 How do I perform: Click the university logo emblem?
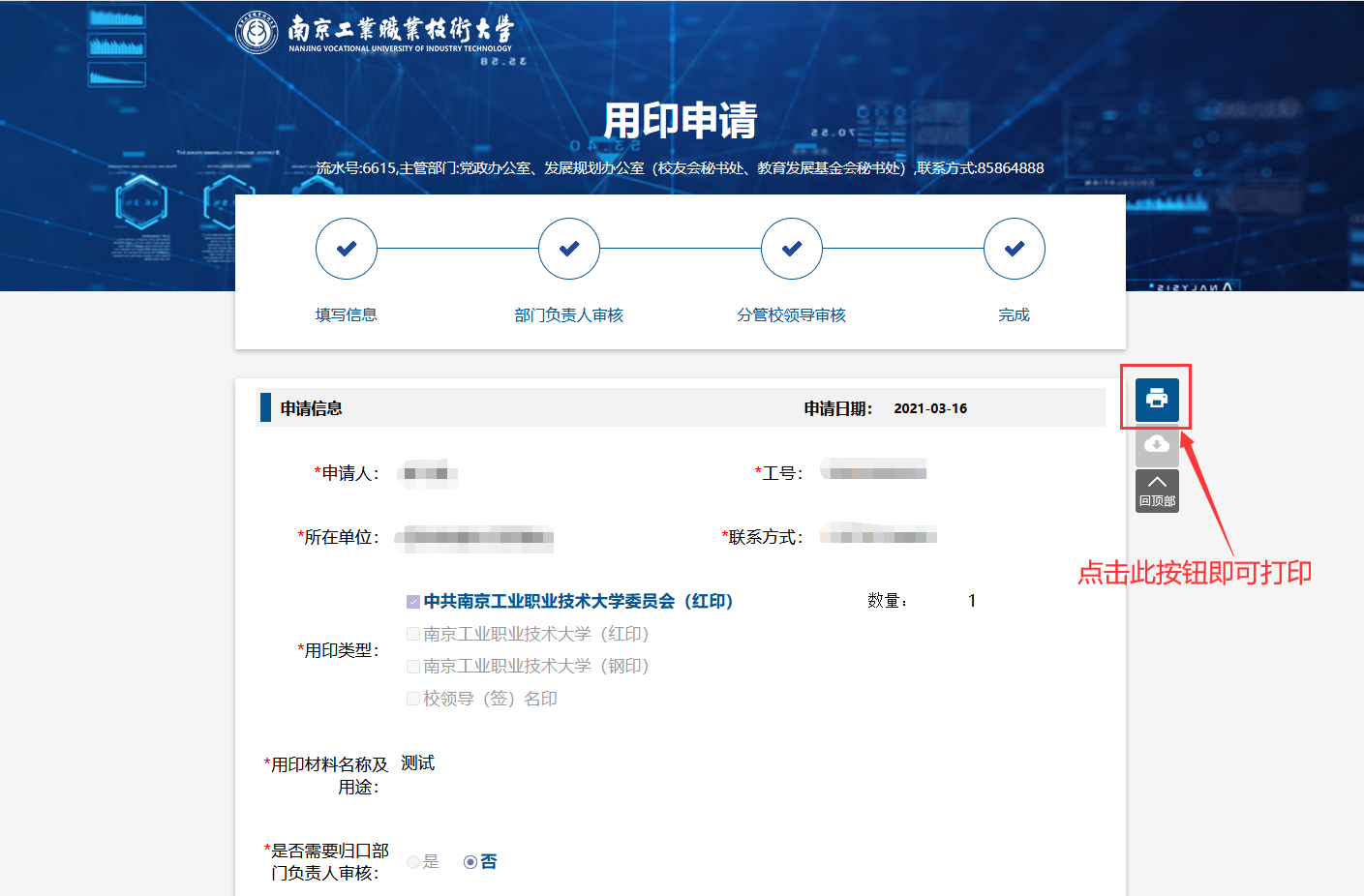click(257, 33)
